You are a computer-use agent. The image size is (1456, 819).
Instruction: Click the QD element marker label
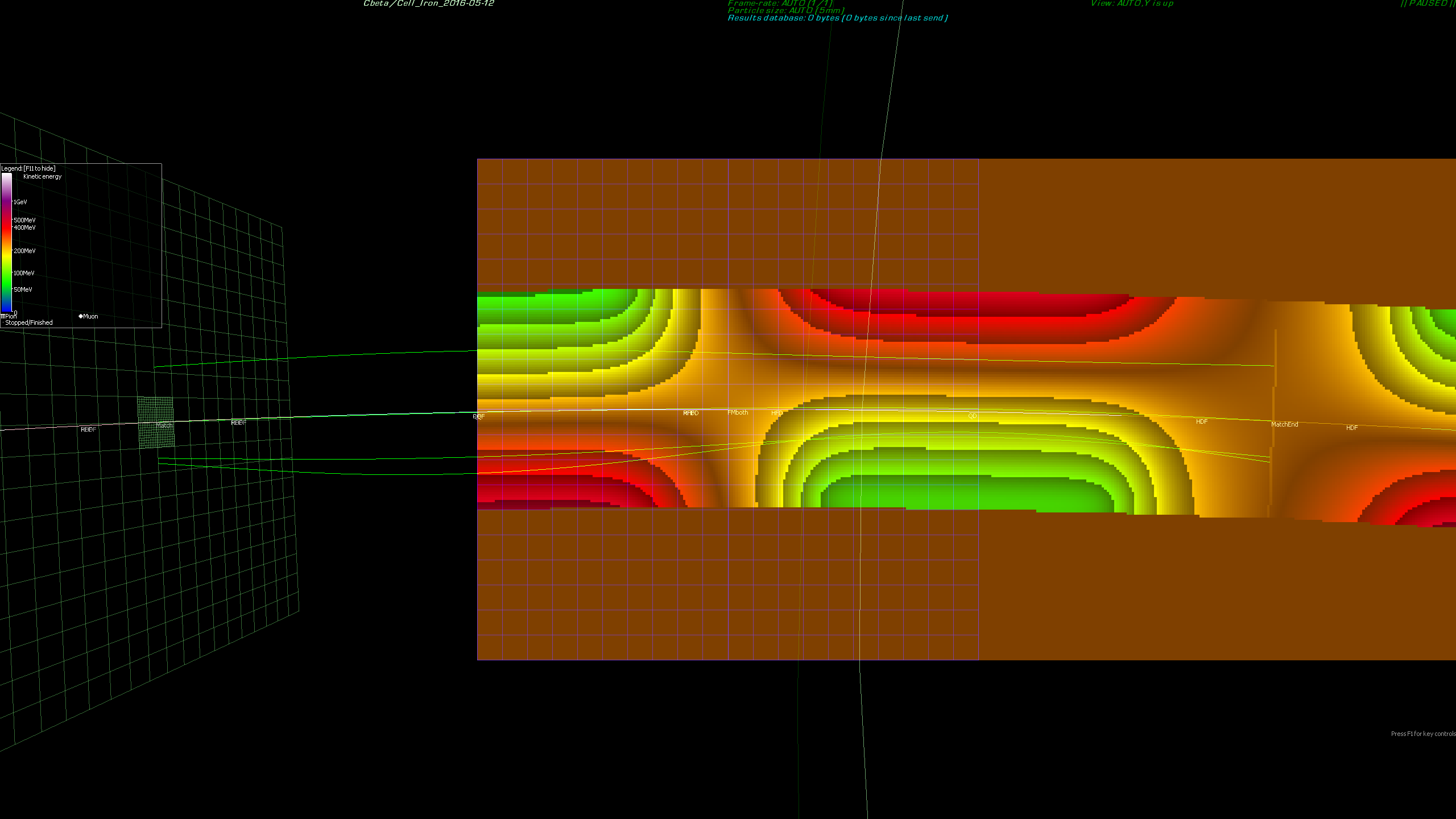(x=973, y=416)
